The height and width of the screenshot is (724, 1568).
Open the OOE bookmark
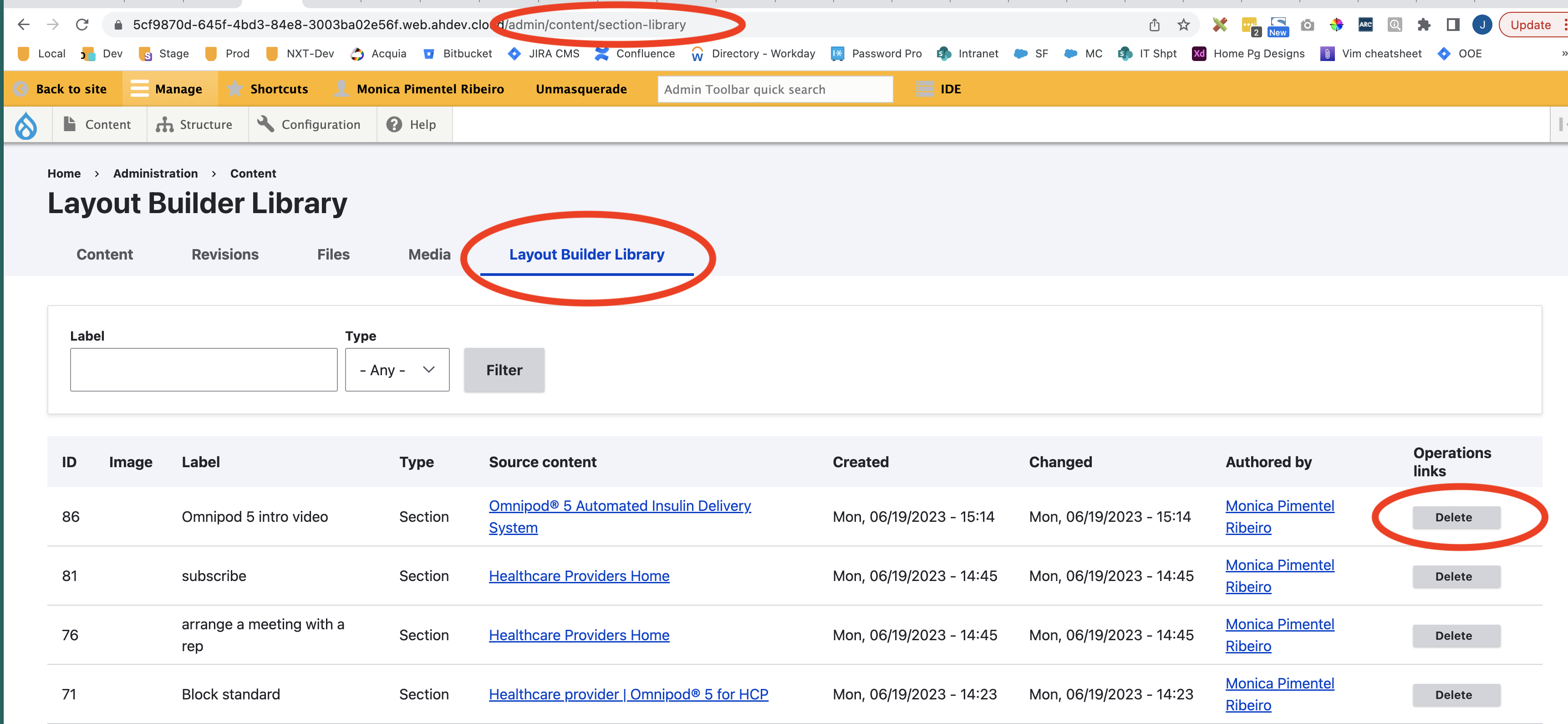[x=1460, y=54]
